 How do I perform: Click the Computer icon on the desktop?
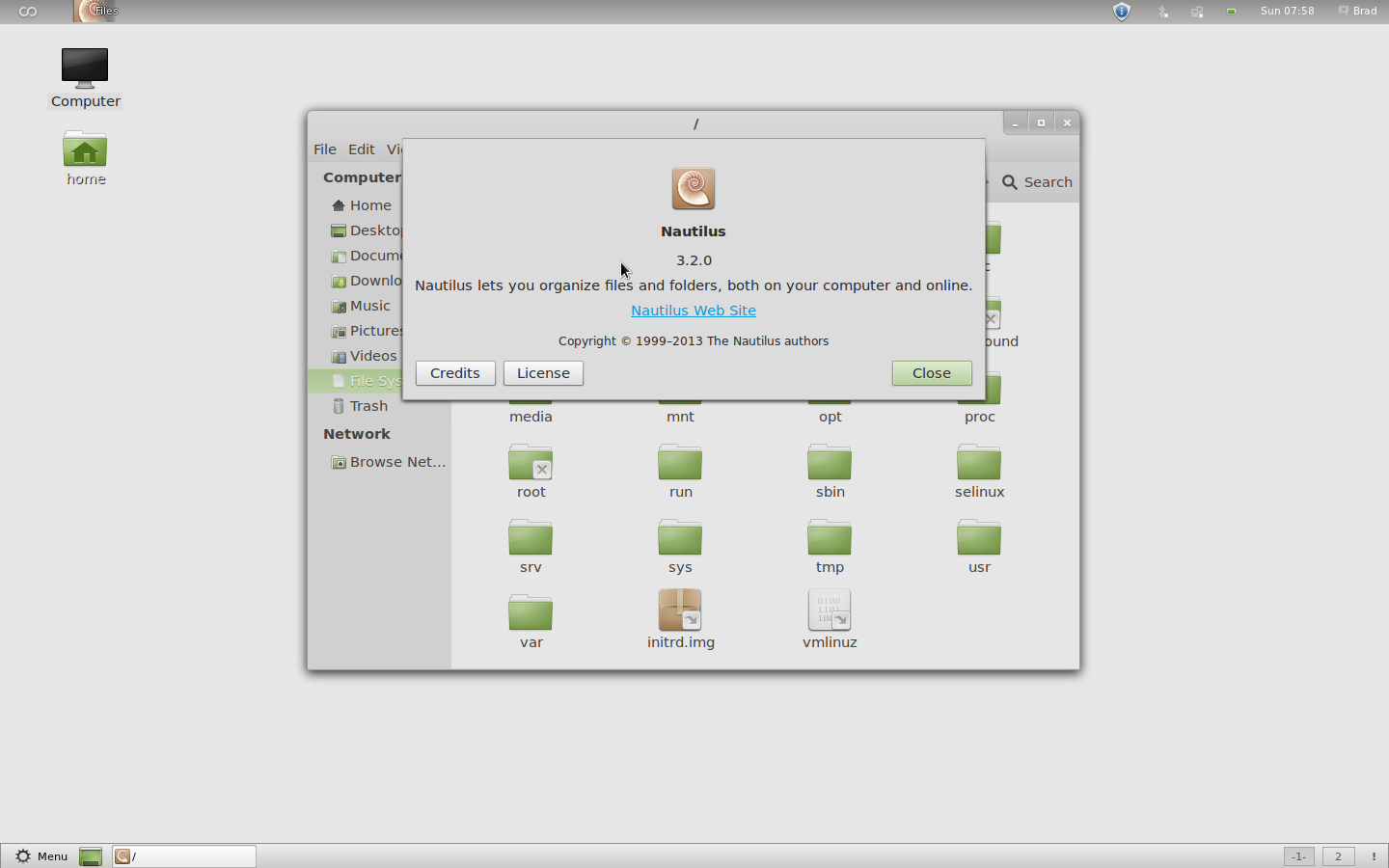85,69
